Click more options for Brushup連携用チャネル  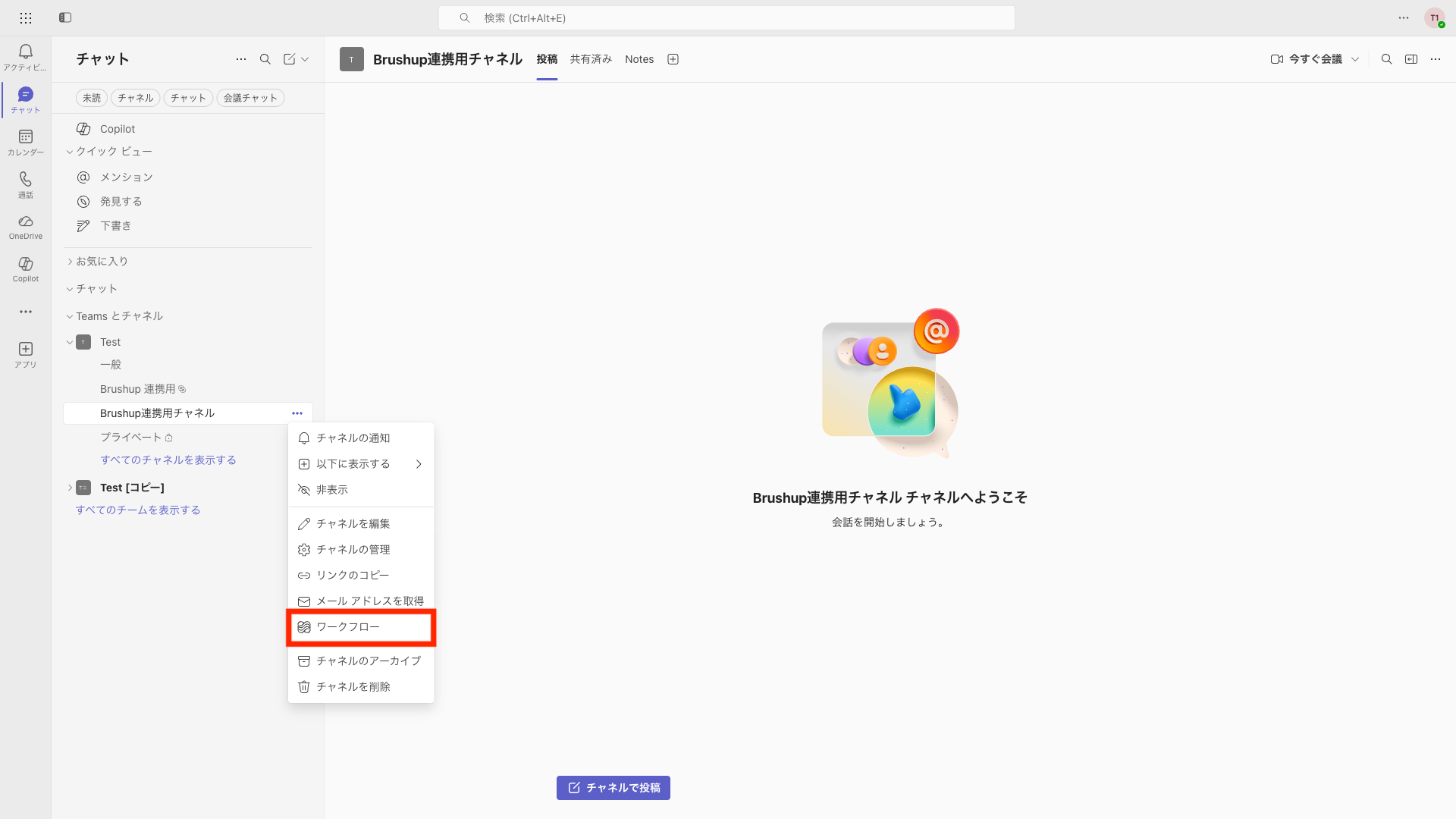coord(297,413)
